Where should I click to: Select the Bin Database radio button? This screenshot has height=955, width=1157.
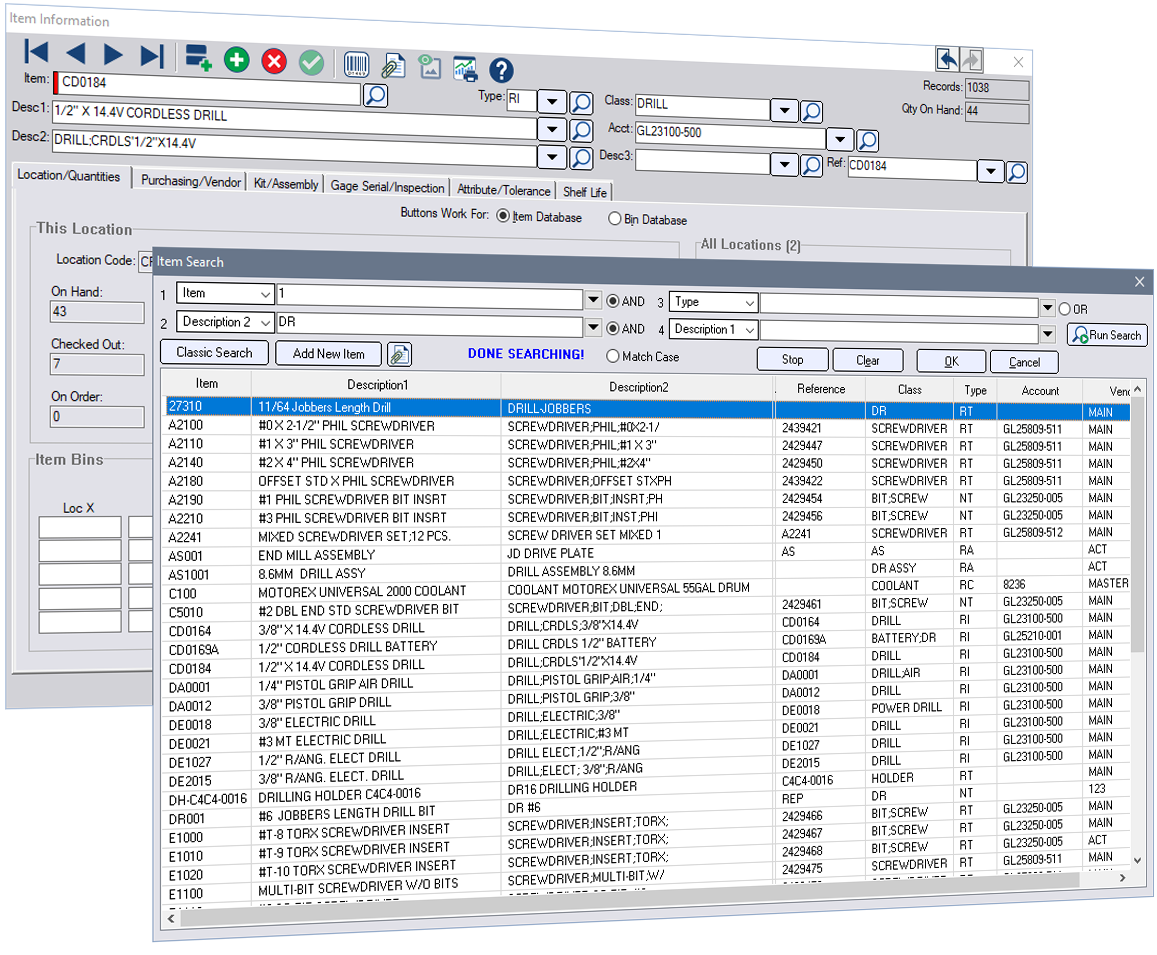(614, 219)
